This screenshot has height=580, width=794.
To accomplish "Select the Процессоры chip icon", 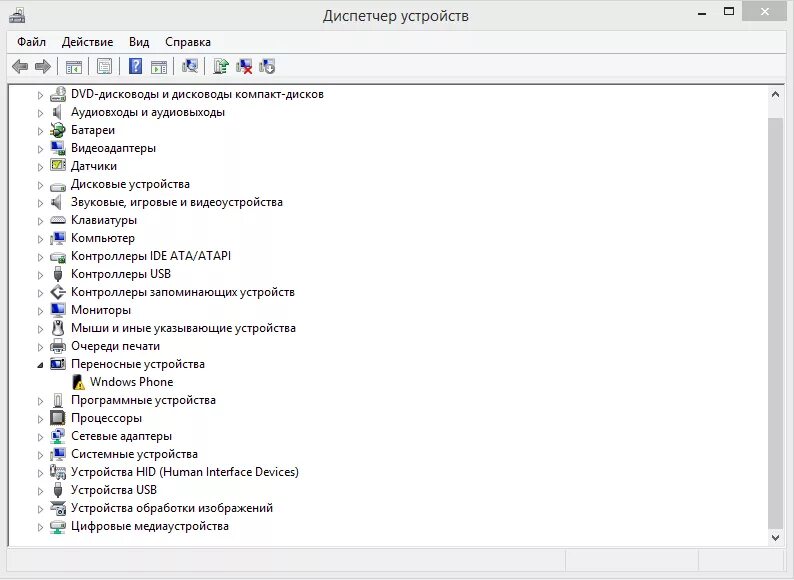I will (x=58, y=418).
